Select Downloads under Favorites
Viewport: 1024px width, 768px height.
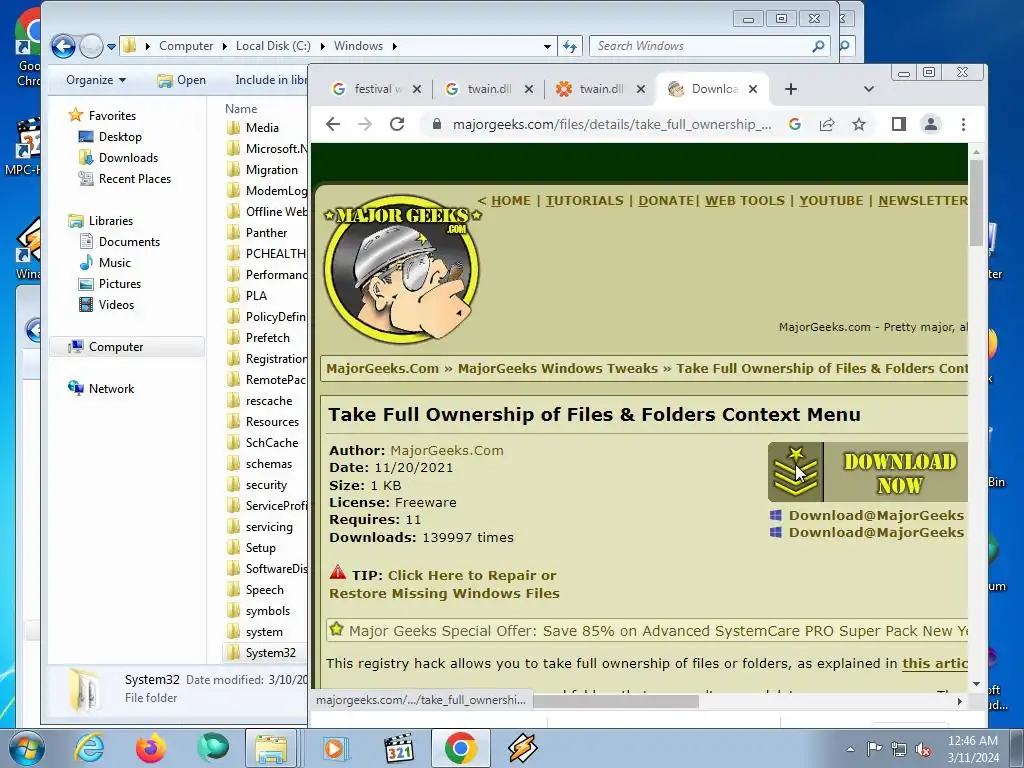(x=128, y=157)
